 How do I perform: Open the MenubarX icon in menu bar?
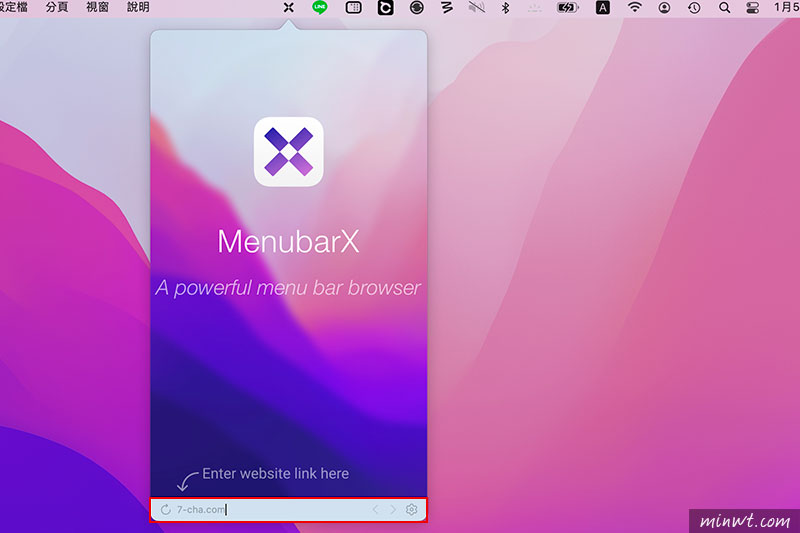pyautogui.click(x=288, y=7)
